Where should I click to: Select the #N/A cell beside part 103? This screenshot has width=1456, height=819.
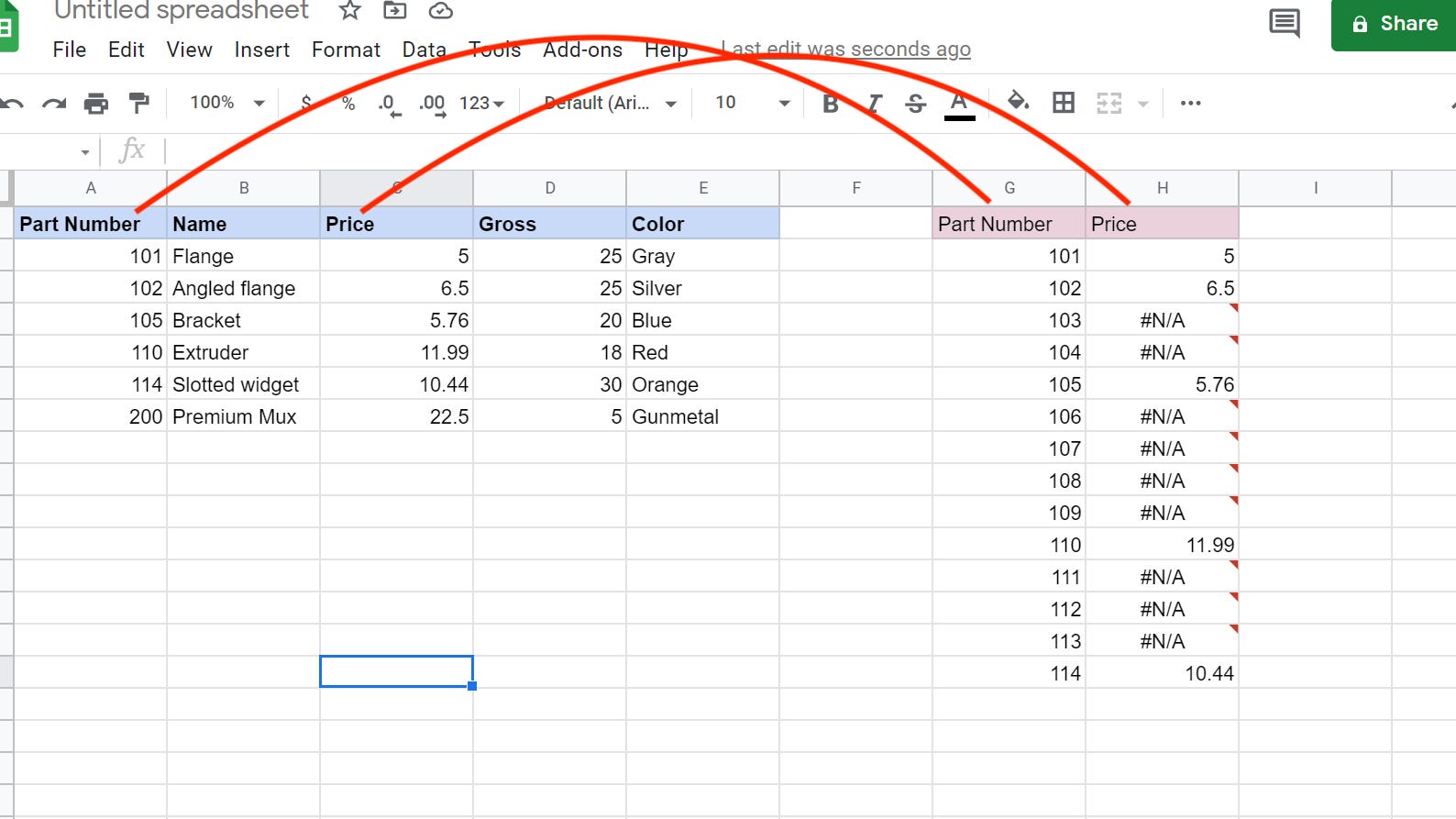pos(1163,320)
